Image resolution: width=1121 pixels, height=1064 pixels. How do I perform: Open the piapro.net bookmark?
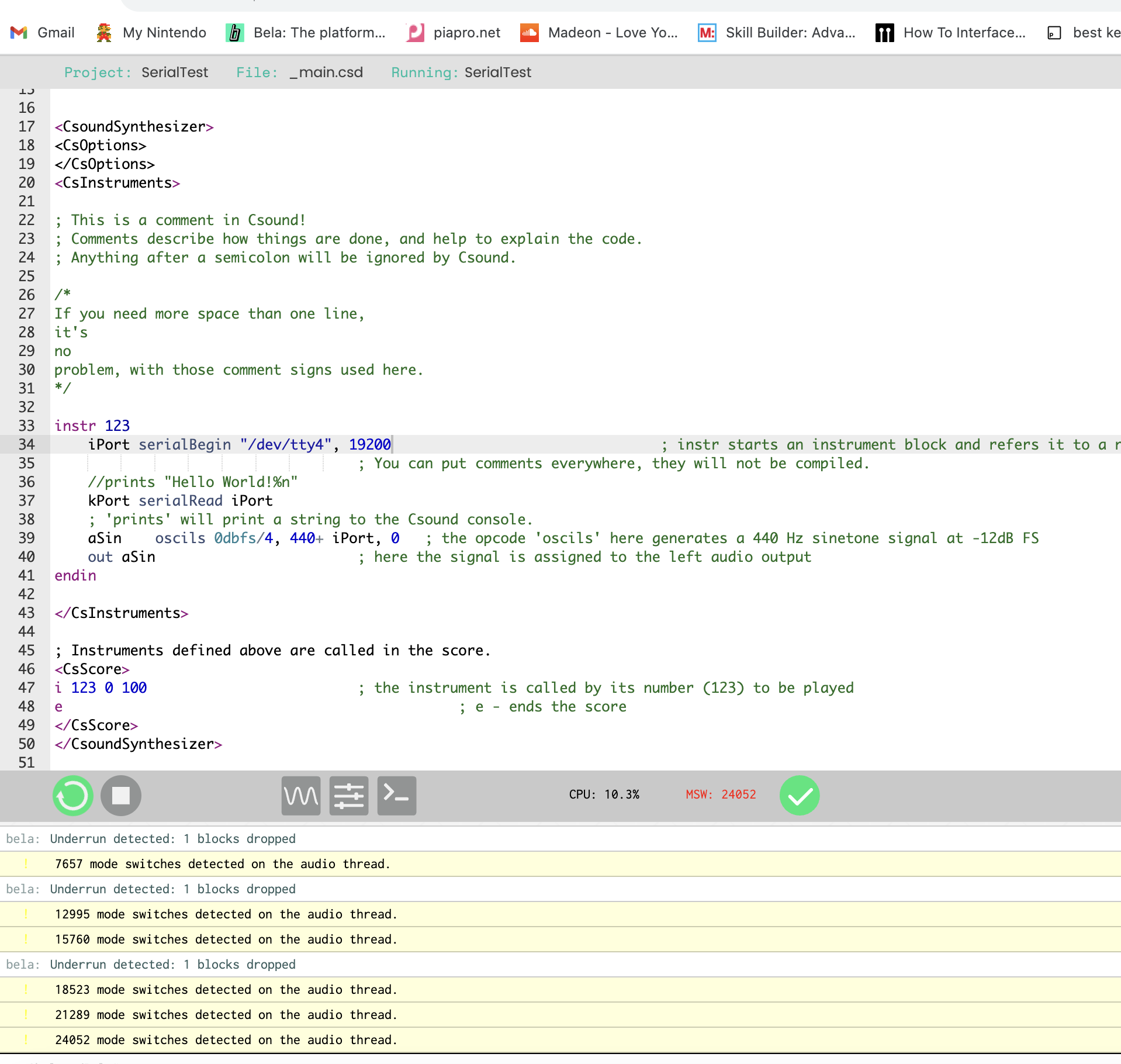tap(454, 33)
